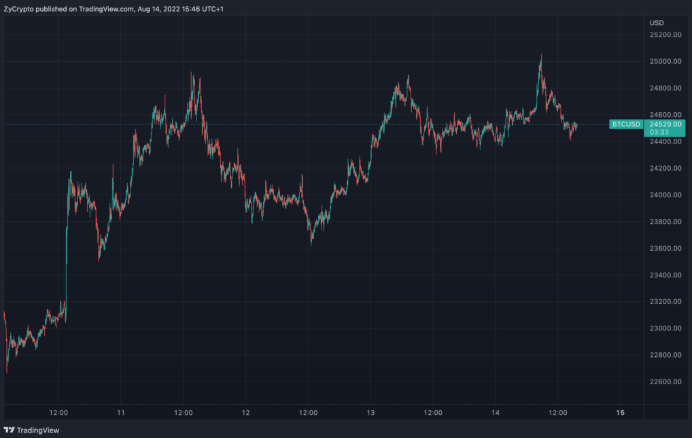Click the BTCUSD symbol label
This screenshot has width=692, height=438.
(626, 124)
